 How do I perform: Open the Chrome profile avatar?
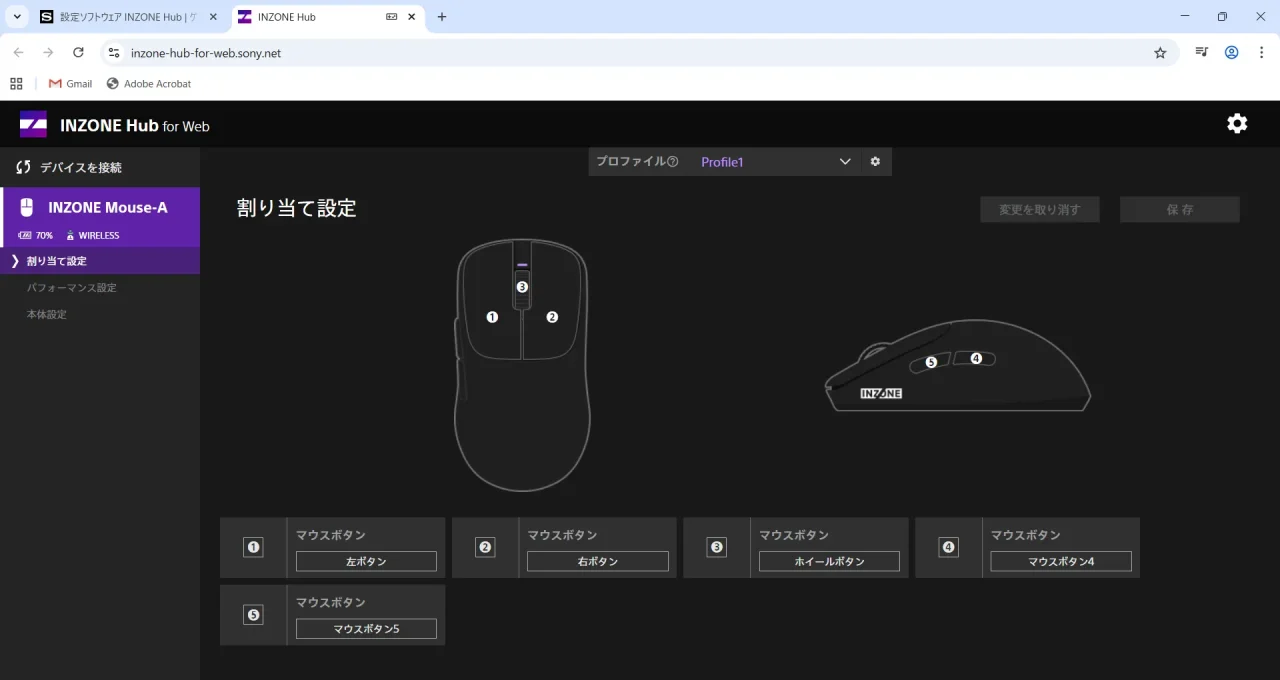(1232, 53)
